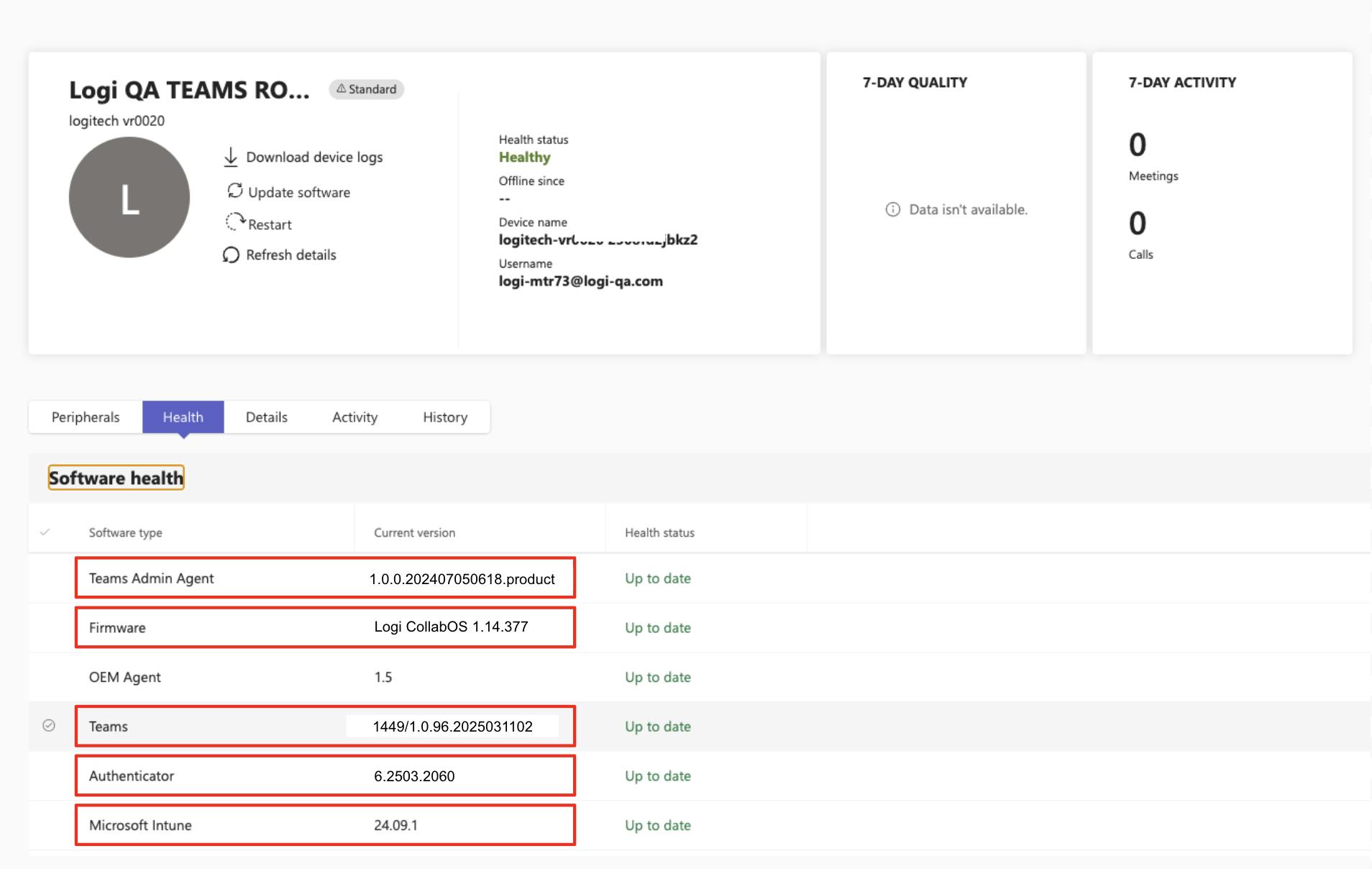Viewport: 1372px width, 869px height.
Task: Click the warning icon in Standard badge
Action: point(341,88)
